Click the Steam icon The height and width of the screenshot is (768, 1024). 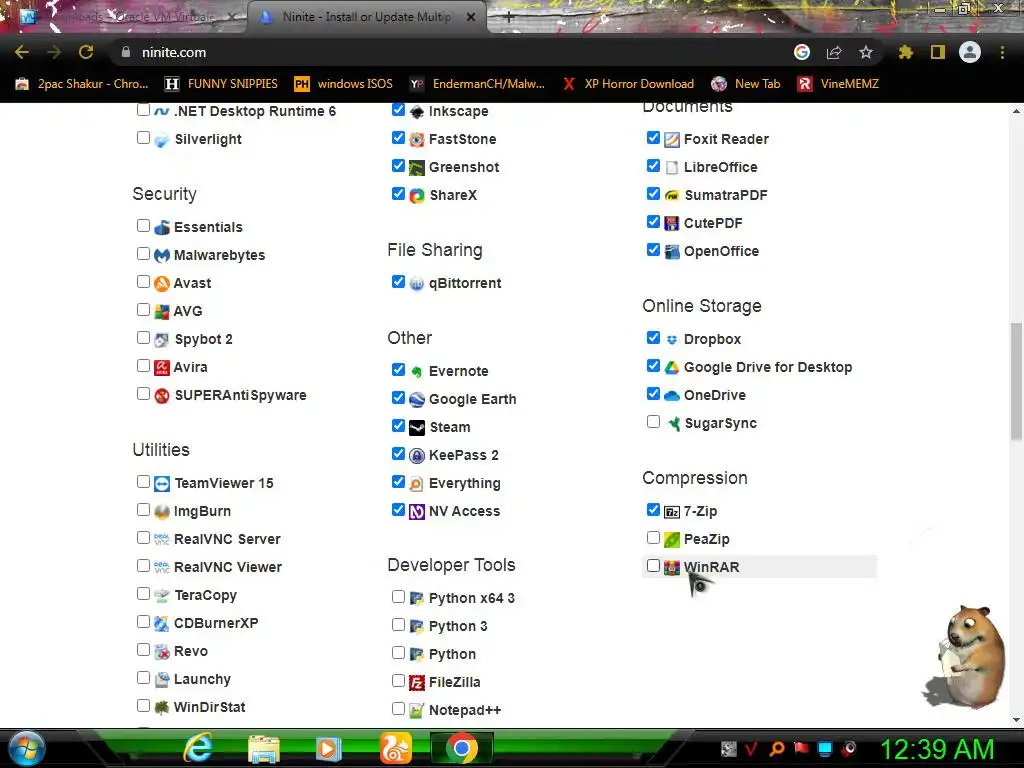(x=417, y=428)
